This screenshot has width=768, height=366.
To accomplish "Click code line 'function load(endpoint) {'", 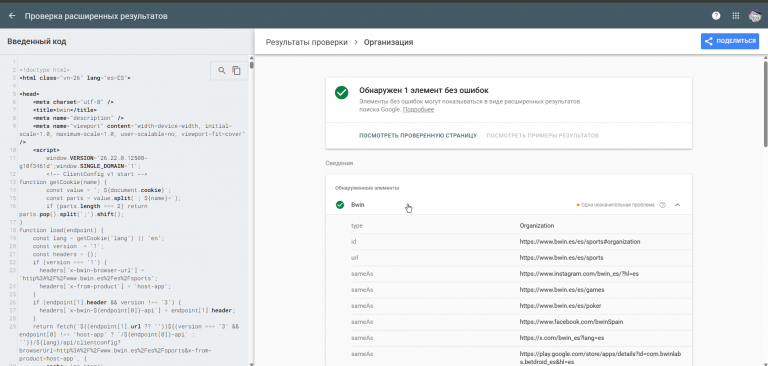I will coord(61,230).
